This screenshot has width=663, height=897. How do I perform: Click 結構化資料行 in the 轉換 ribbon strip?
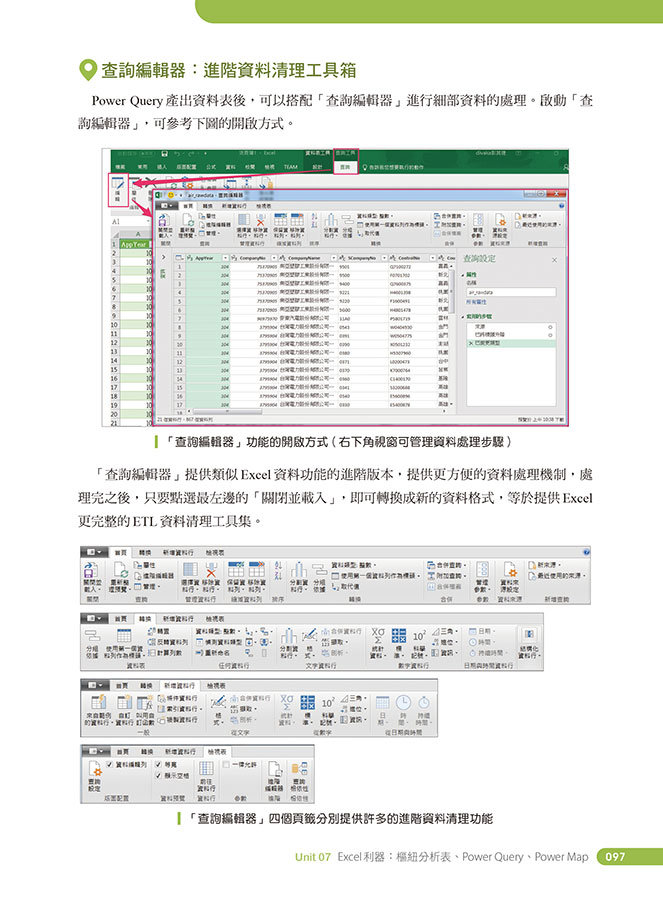[x=529, y=642]
